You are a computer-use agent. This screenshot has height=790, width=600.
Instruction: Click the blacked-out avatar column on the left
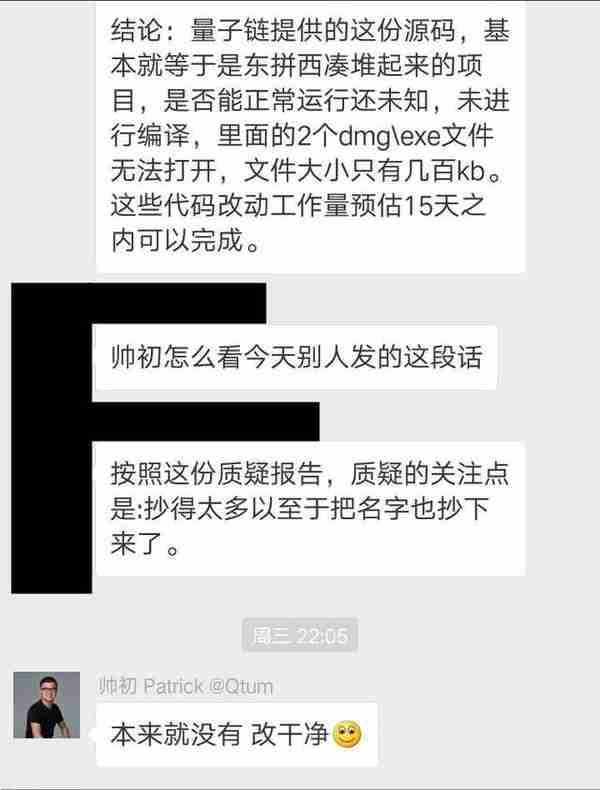coord(51,438)
